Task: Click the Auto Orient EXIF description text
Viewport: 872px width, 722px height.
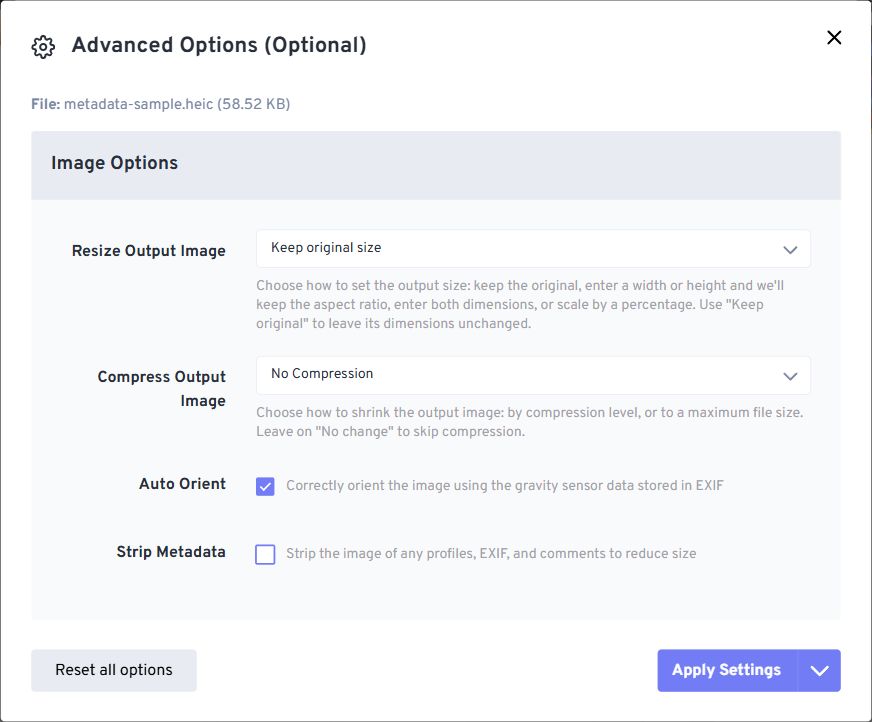Action: (504, 486)
